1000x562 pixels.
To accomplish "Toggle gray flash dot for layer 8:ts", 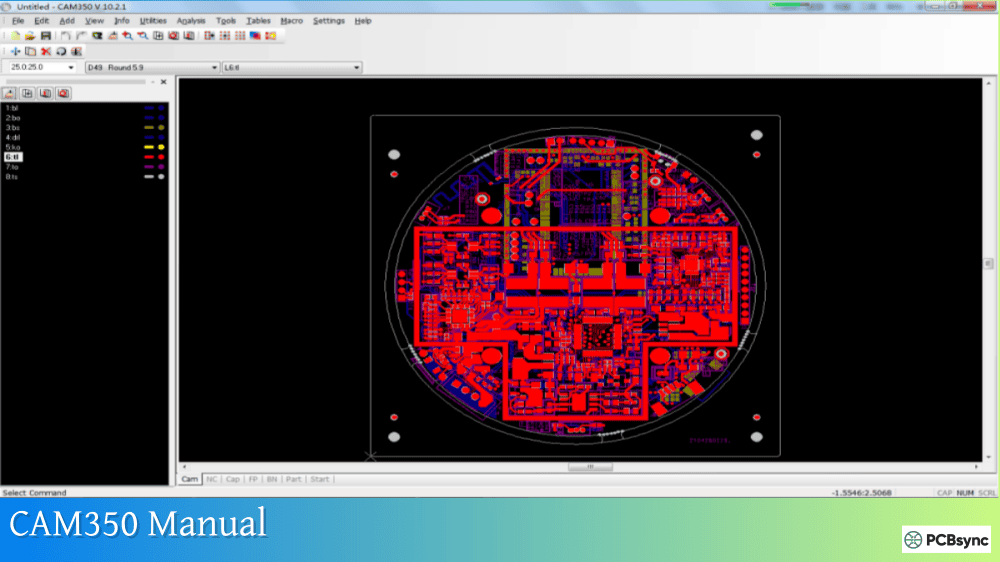I will (161, 177).
